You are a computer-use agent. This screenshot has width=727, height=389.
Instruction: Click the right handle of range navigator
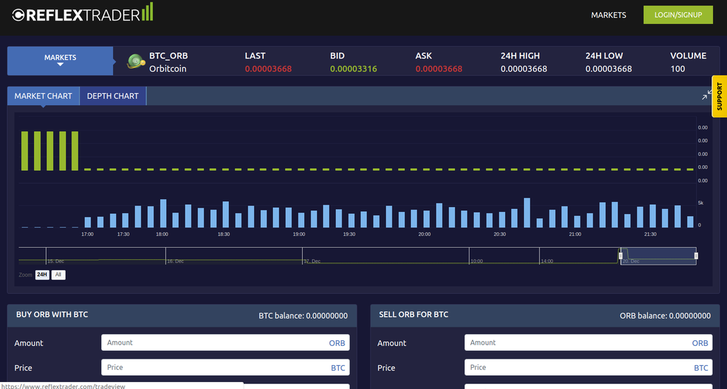point(696,255)
